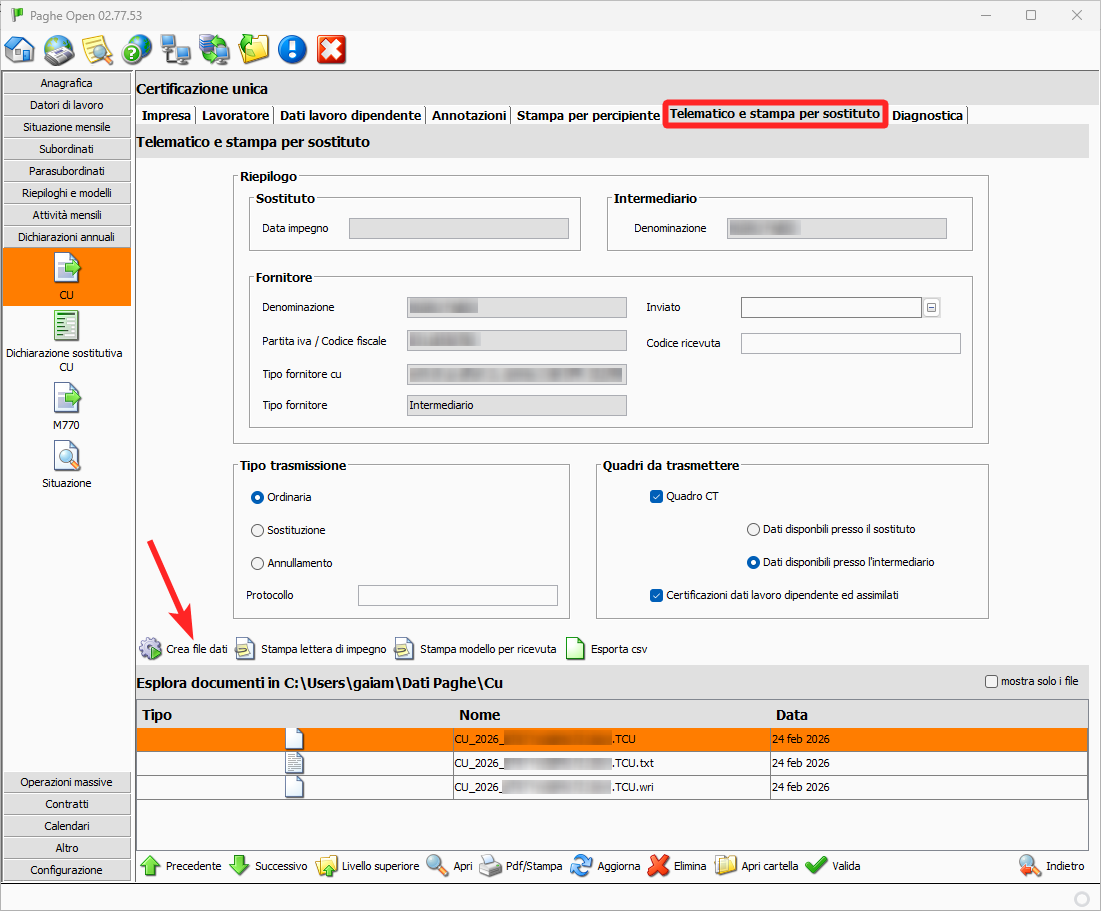Open Dichiarazione sostitutiva CU icon
Screen dimensions: 1101x911
click(66, 326)
